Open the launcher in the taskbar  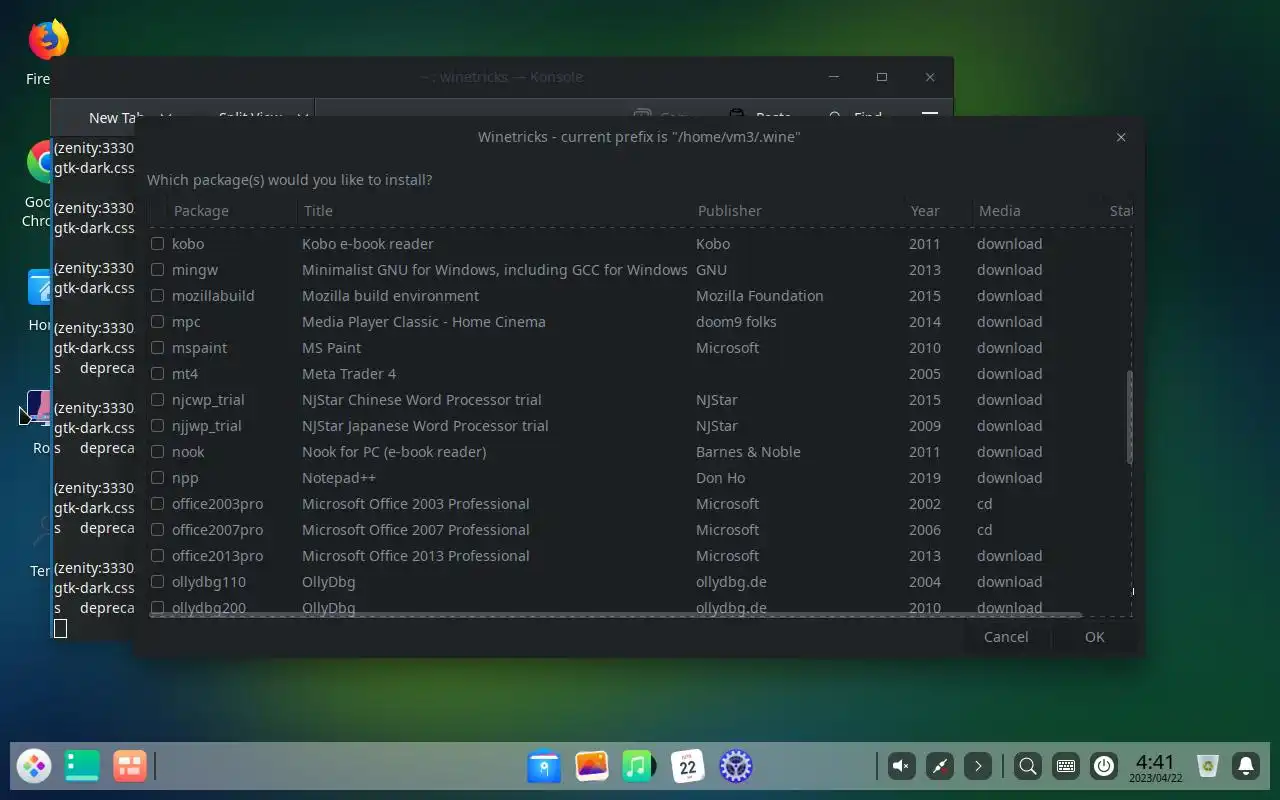(x=34, y=767)
